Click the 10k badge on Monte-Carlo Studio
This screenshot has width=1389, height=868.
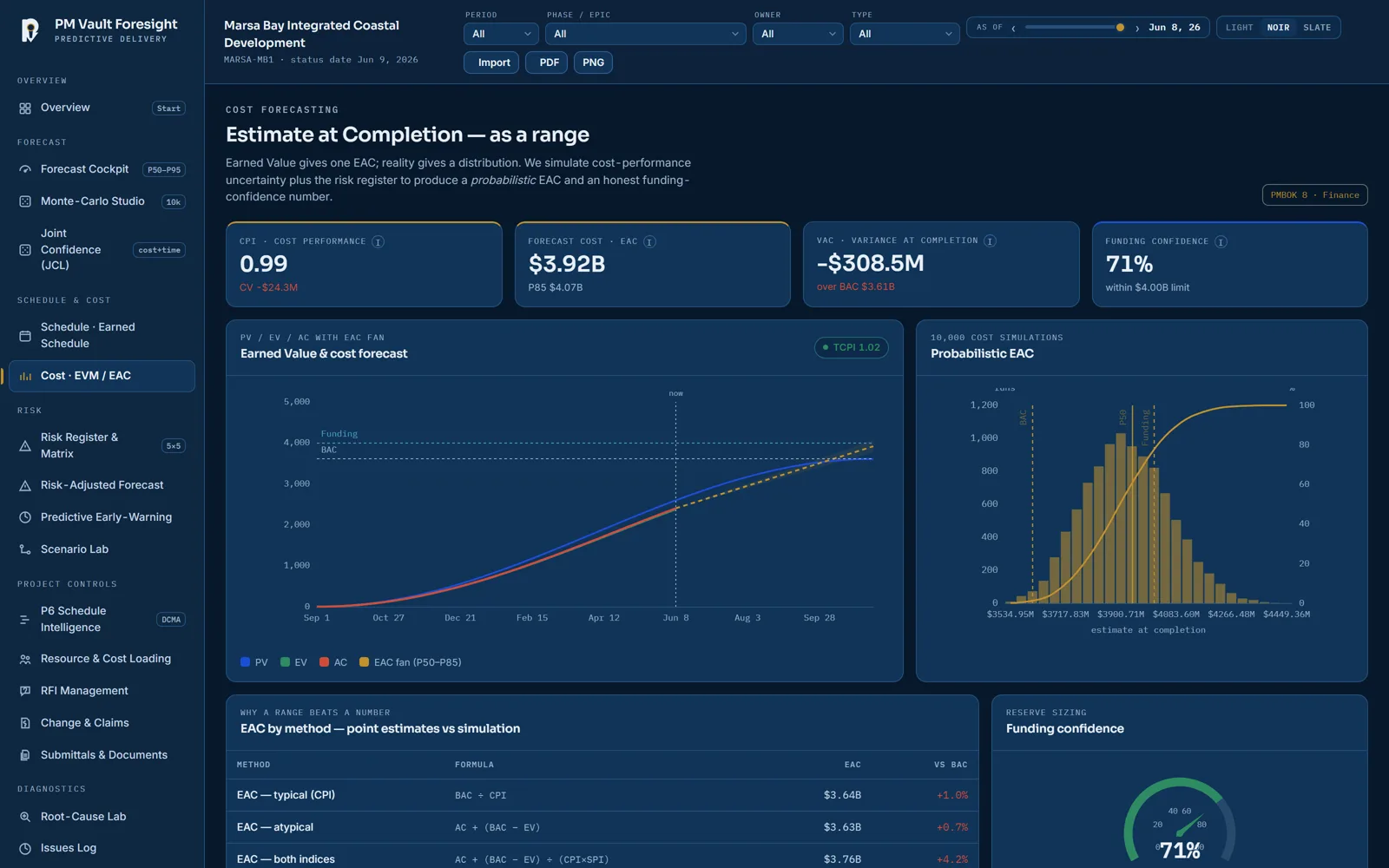pos(174,202)
